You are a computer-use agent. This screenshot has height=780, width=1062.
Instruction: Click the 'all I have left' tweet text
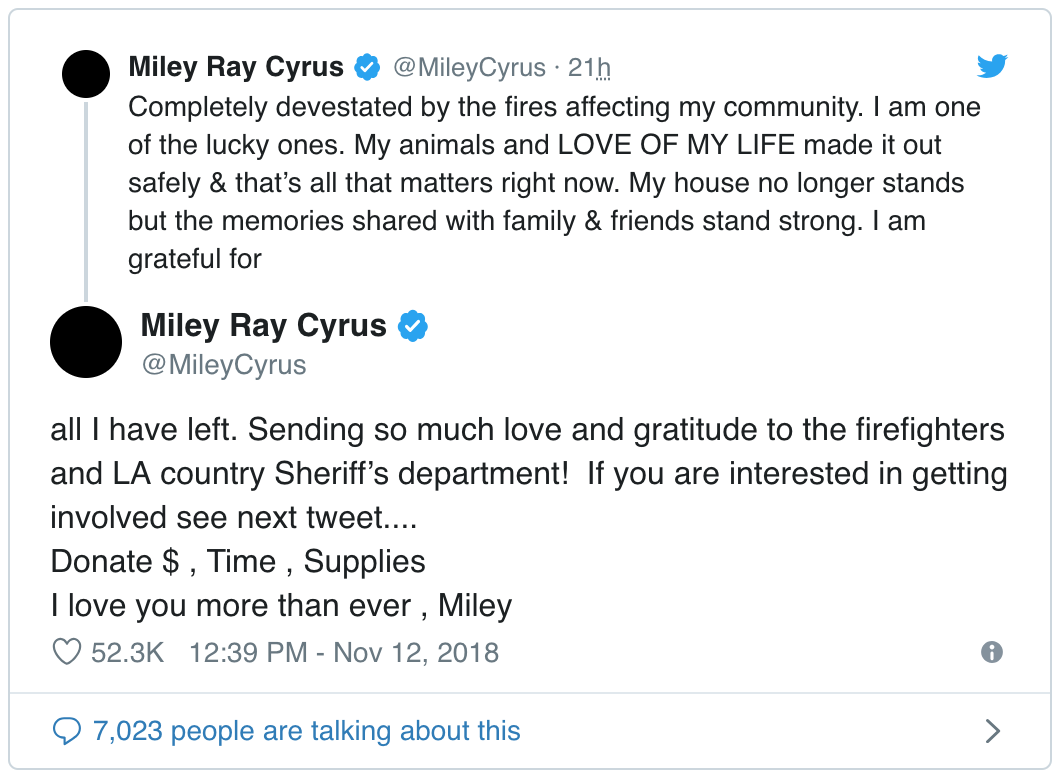click(528, 518)
